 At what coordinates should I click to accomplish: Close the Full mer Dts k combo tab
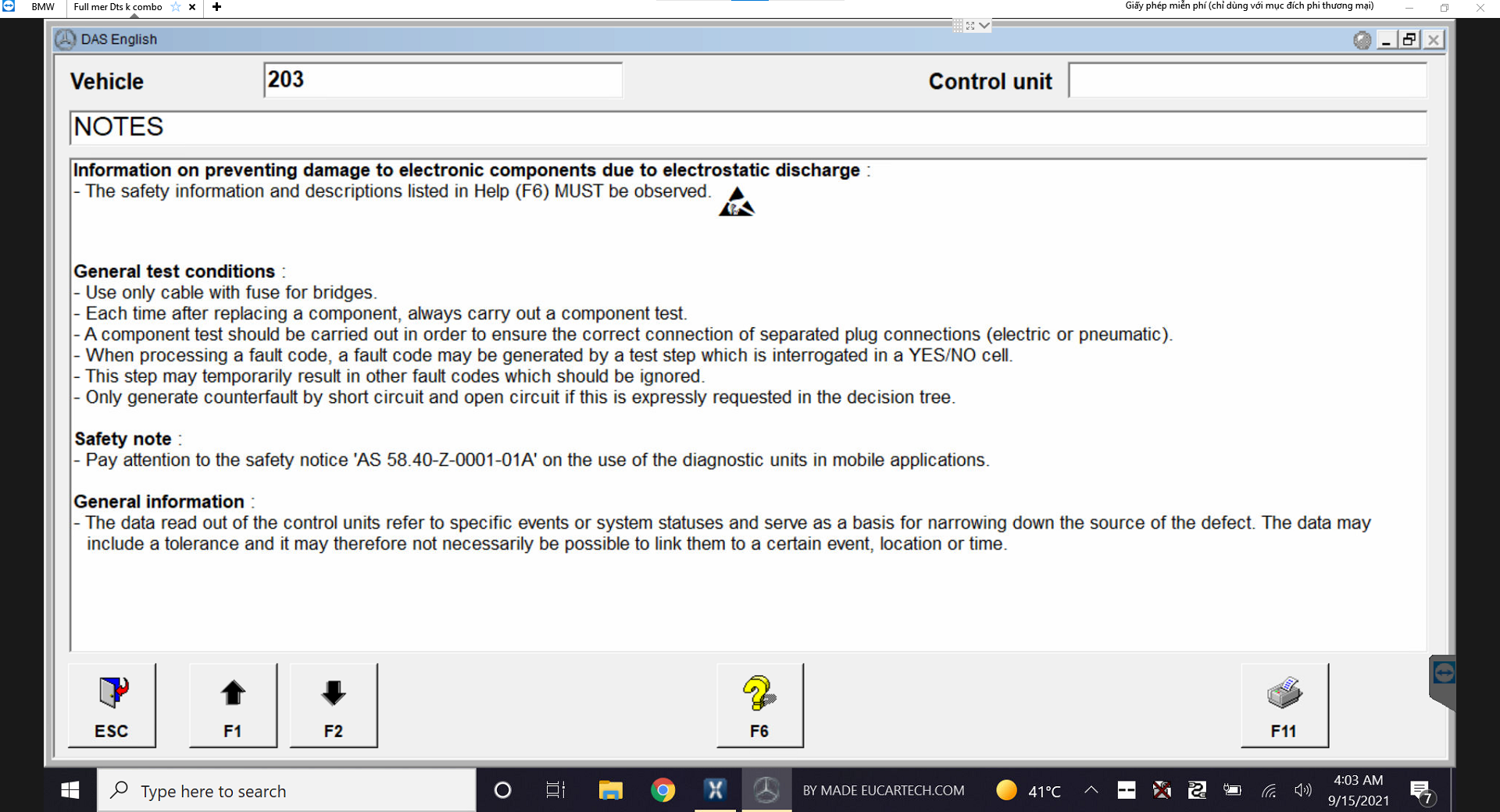pos(192,7)
